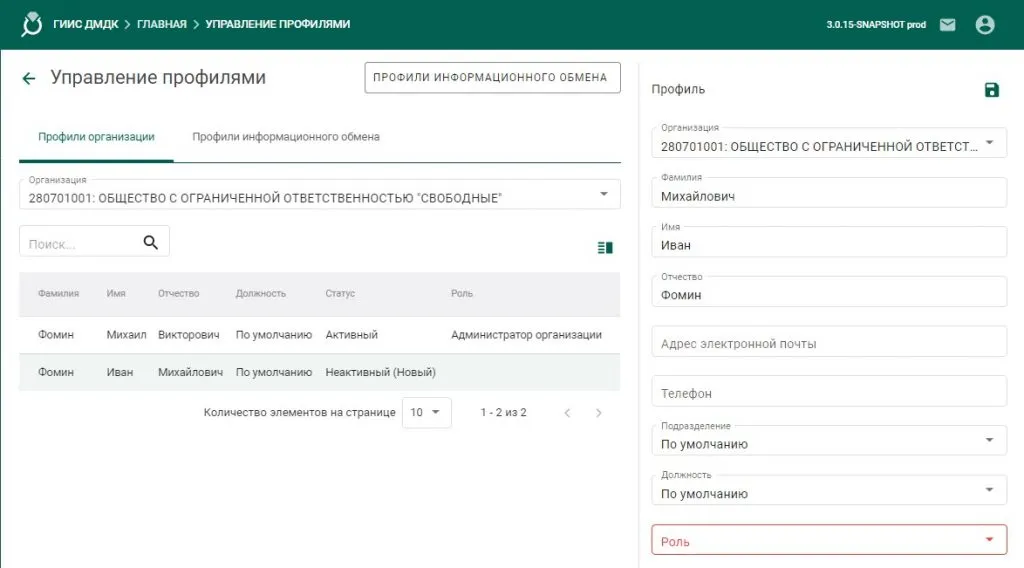Open the red Роль dropdown
This screenshot has height=568, width=1024.
pyautogui.click(x=829, y=540)
